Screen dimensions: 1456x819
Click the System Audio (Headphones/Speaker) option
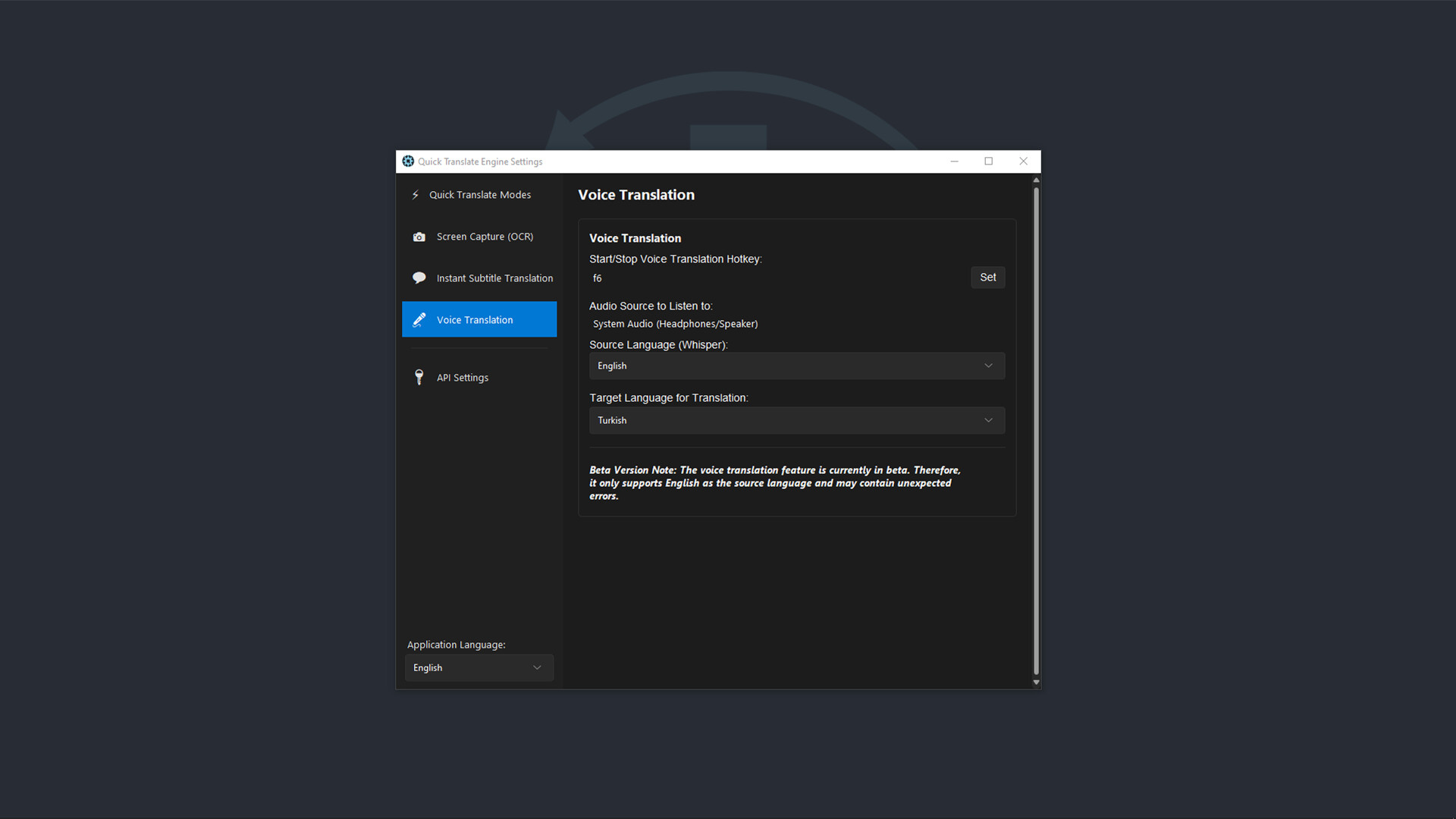point(675,324)
